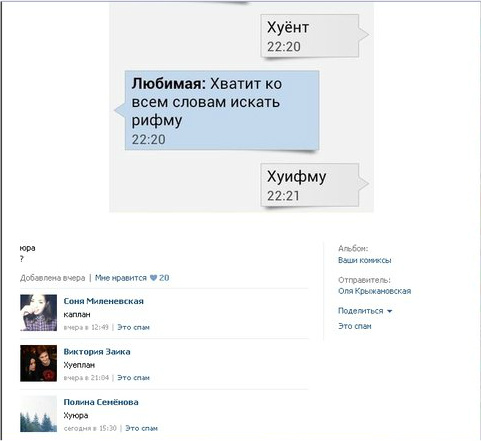Like the photo via Мне нравится link
Image resolution: width=481 pixels, height=441 pixels.
pos(121,278)
